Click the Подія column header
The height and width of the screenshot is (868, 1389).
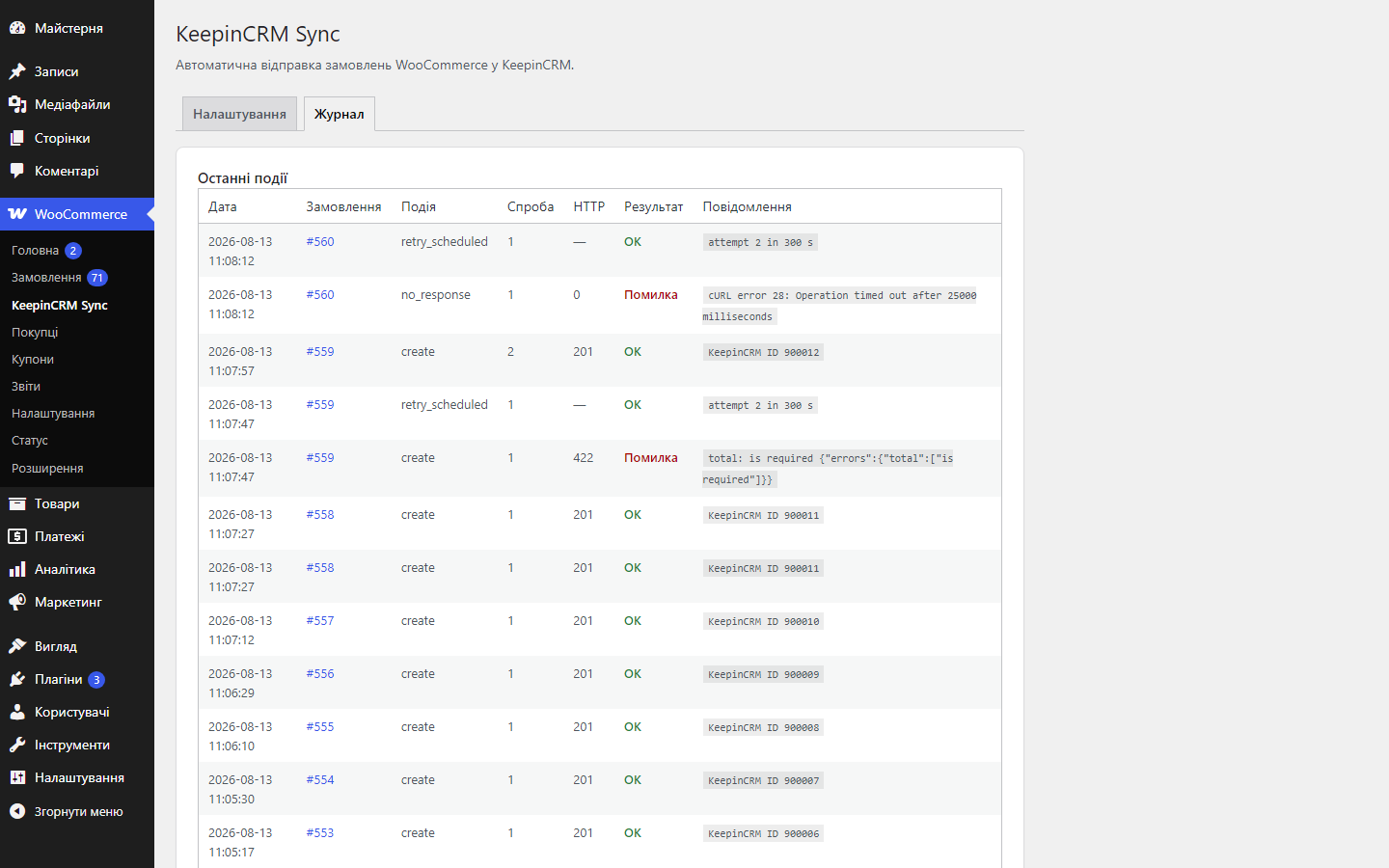[x=419, y=206]
